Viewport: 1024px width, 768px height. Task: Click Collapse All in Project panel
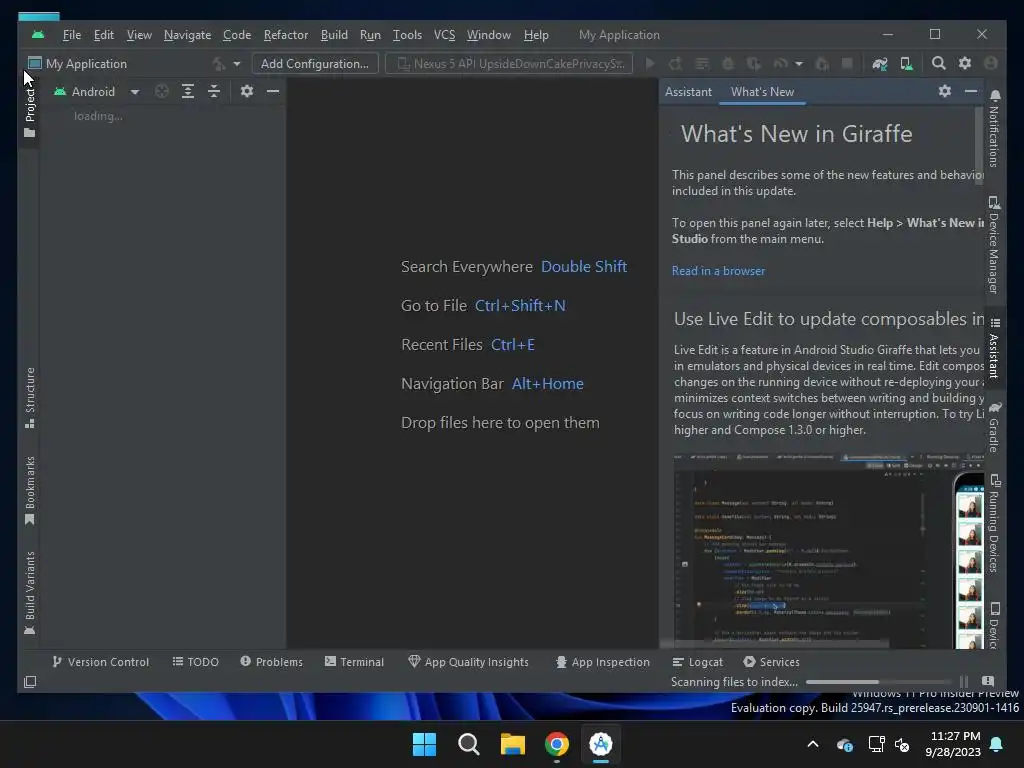[214, 91]
